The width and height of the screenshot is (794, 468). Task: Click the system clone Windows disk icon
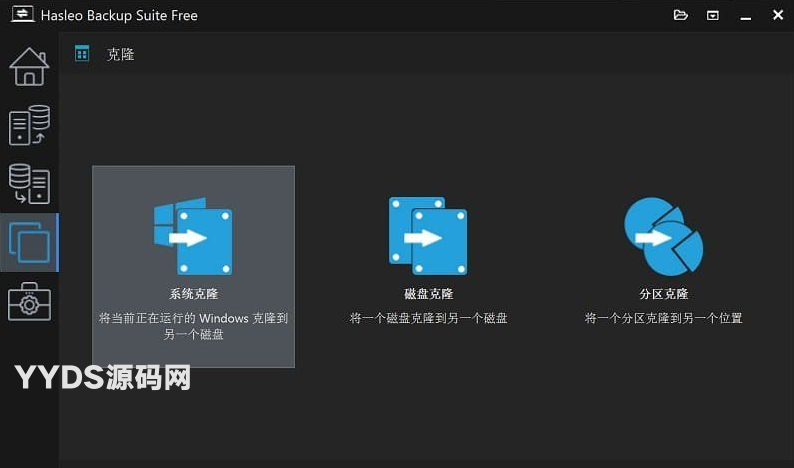point(193,236)
